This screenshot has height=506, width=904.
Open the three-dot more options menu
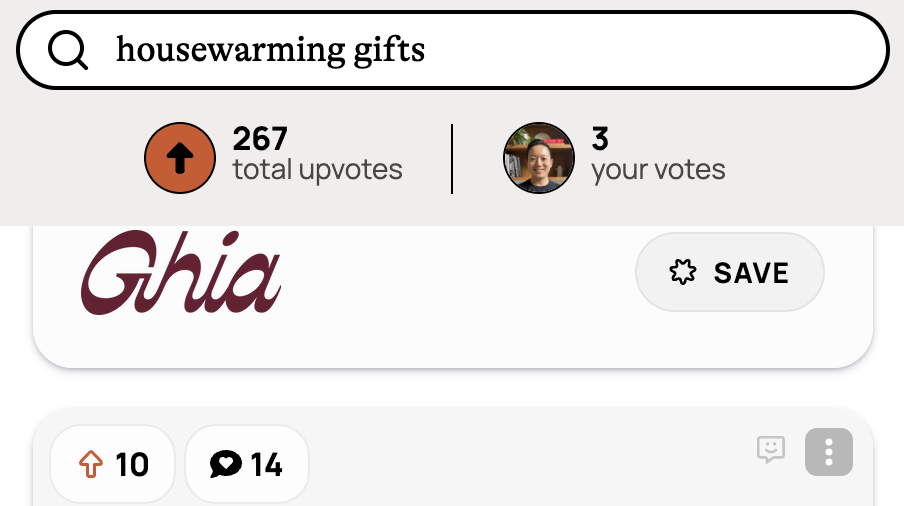(x=829, y=452)
